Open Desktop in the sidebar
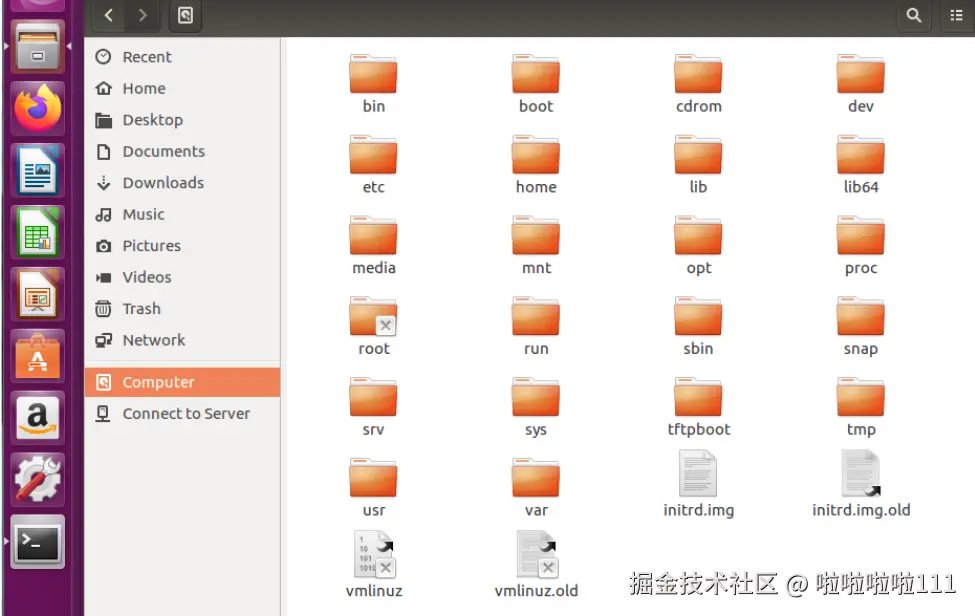 182,120
